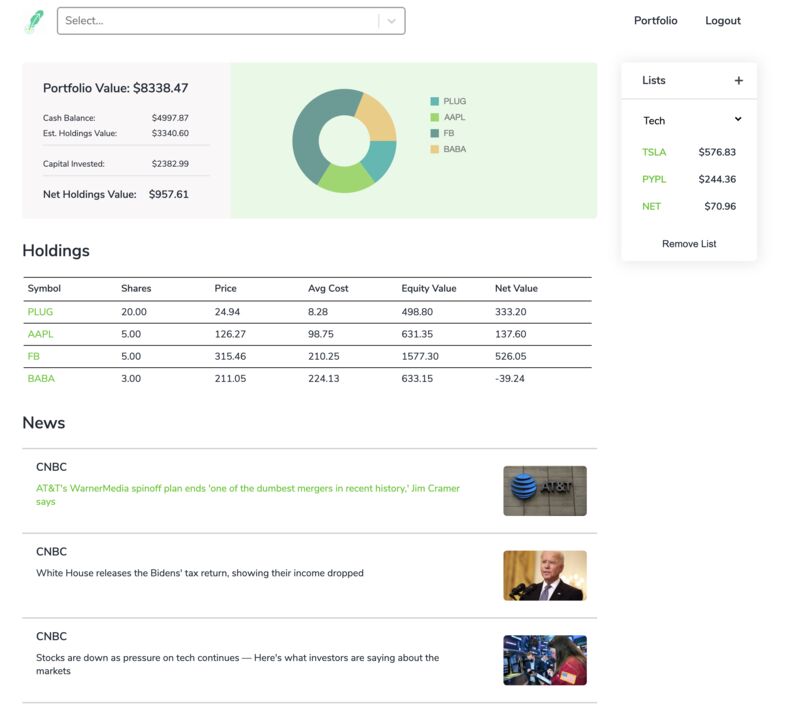This screenshot has width=800, height=711.
Task: Click the Holdings section heading
Action: click(56, 251)
